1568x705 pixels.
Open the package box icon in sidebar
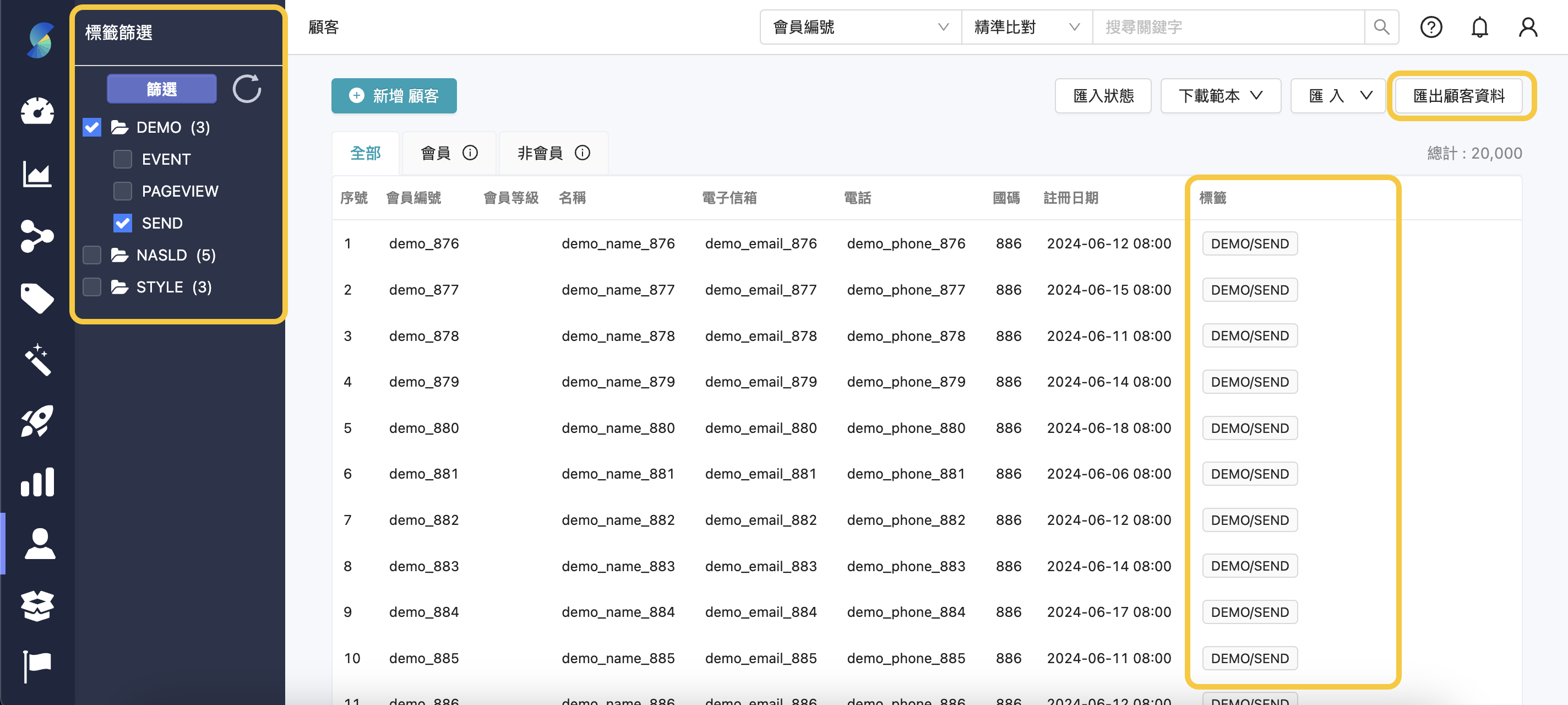(37, 606)
